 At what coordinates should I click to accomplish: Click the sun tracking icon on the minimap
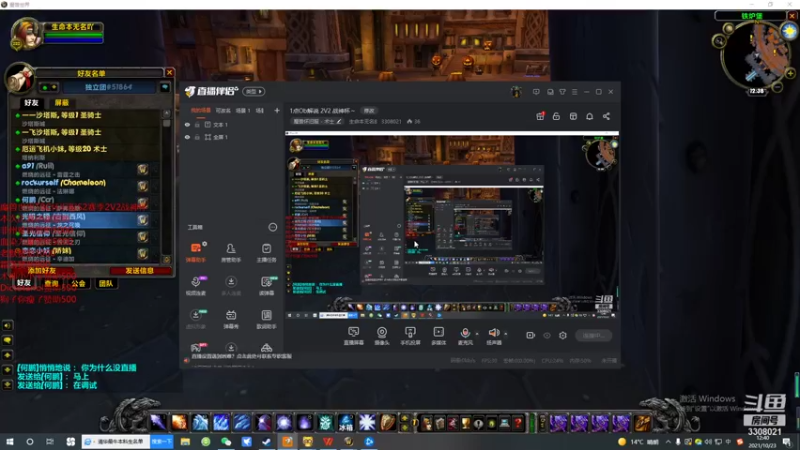pyautogui.click(x=789, y=32)
